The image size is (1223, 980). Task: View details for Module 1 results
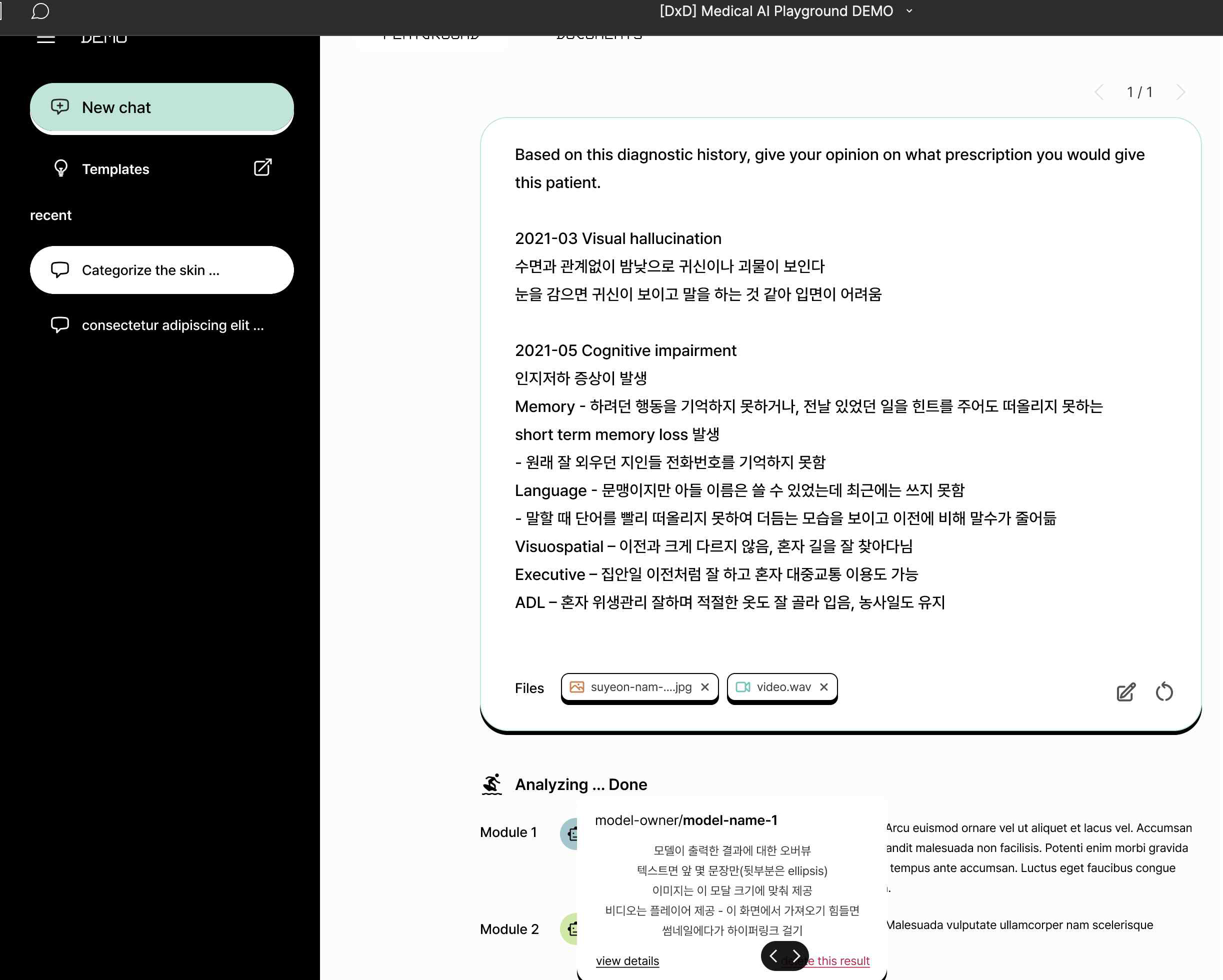[627, 960]
